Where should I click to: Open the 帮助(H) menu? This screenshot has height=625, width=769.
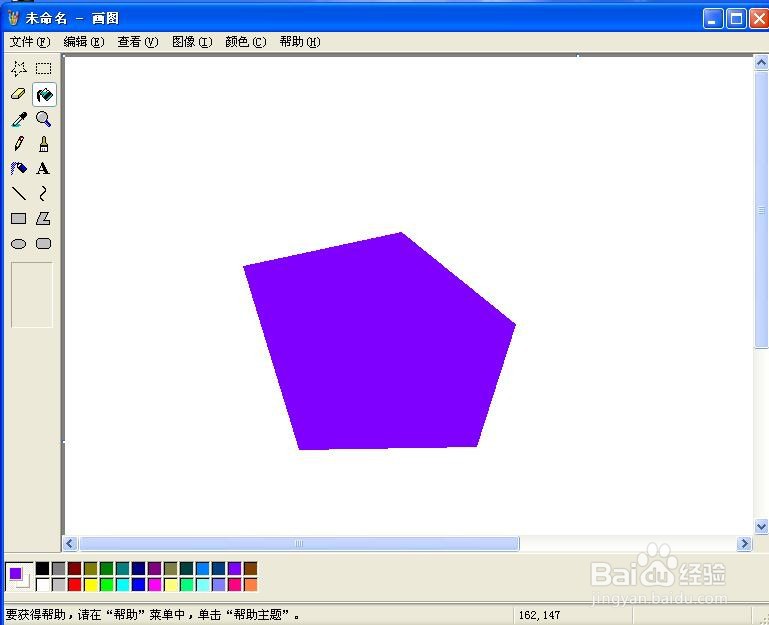pos(300,42)
